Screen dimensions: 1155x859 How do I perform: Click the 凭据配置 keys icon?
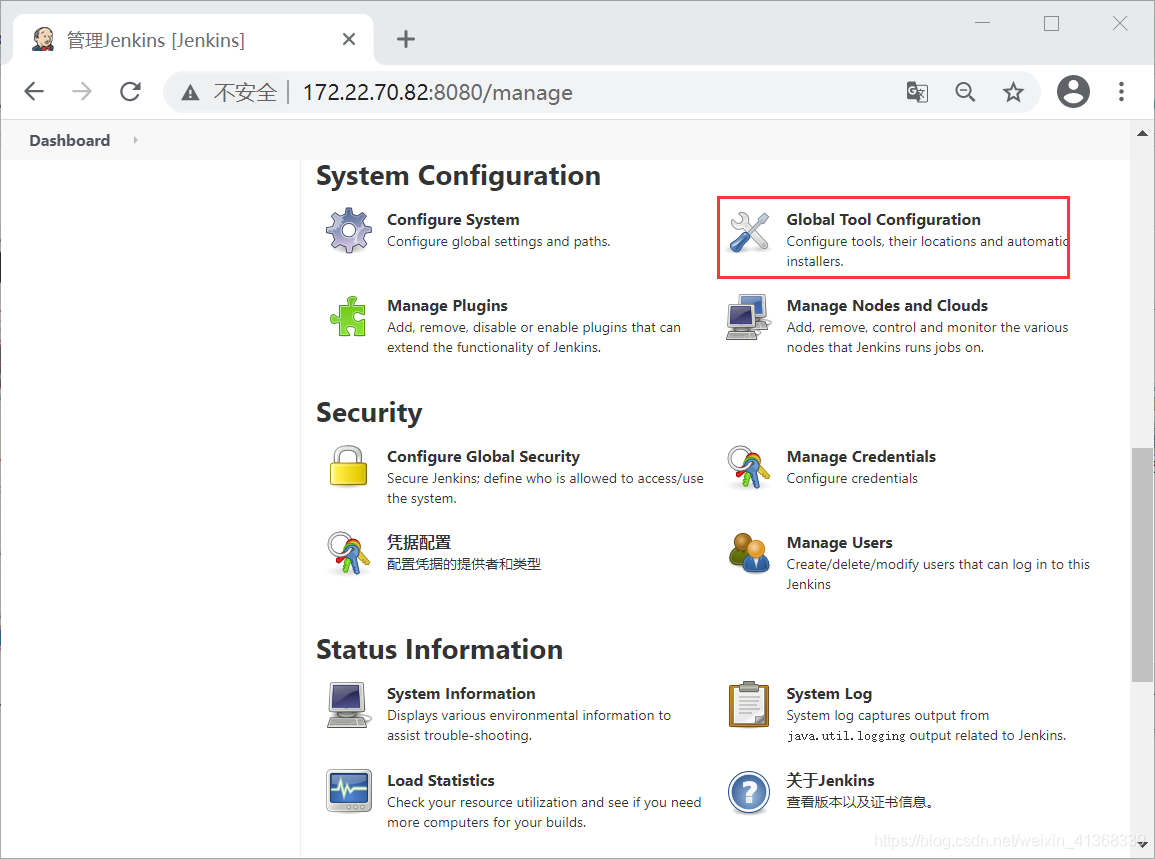[348, 553]
